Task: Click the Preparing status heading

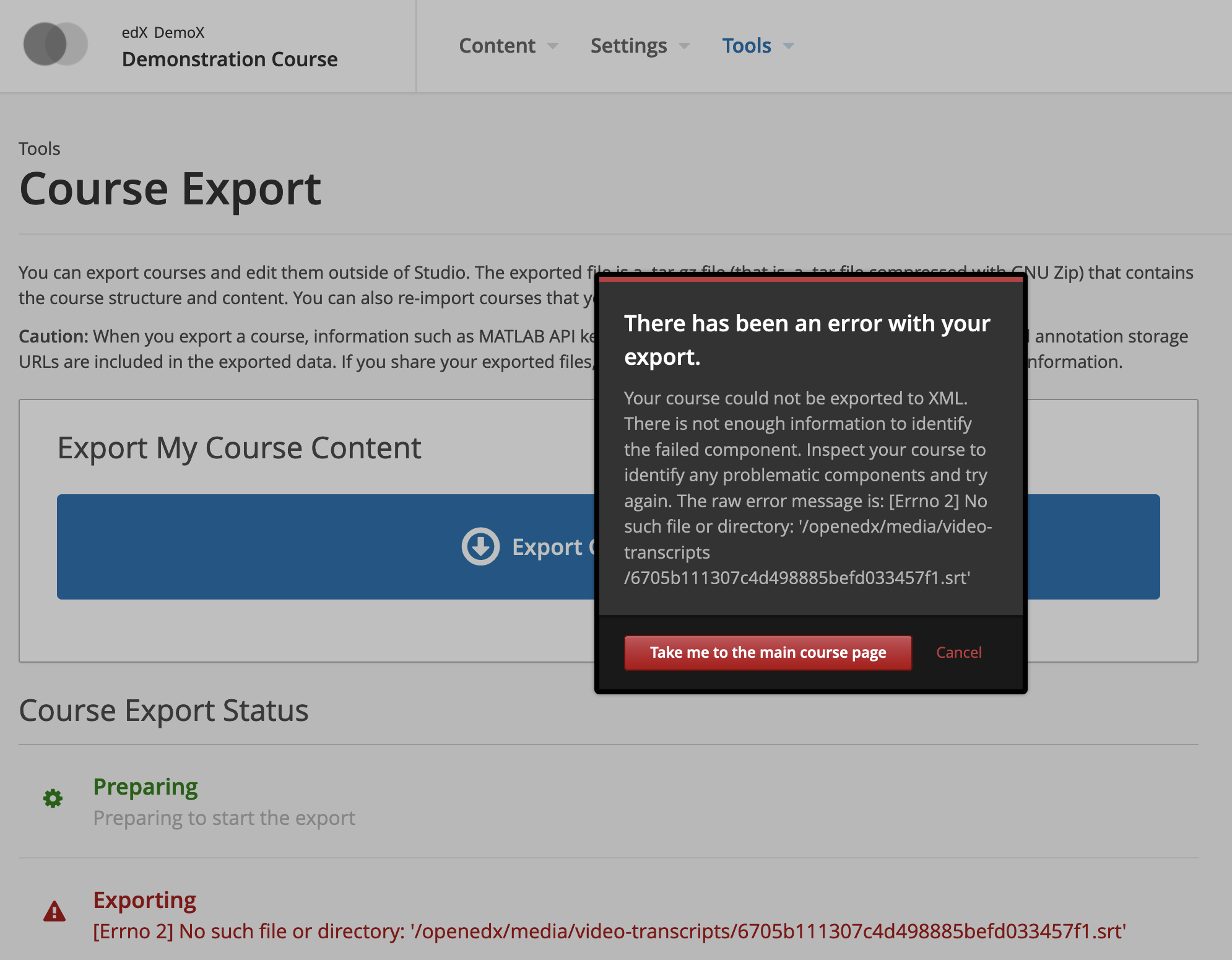Action: [145, 787]
